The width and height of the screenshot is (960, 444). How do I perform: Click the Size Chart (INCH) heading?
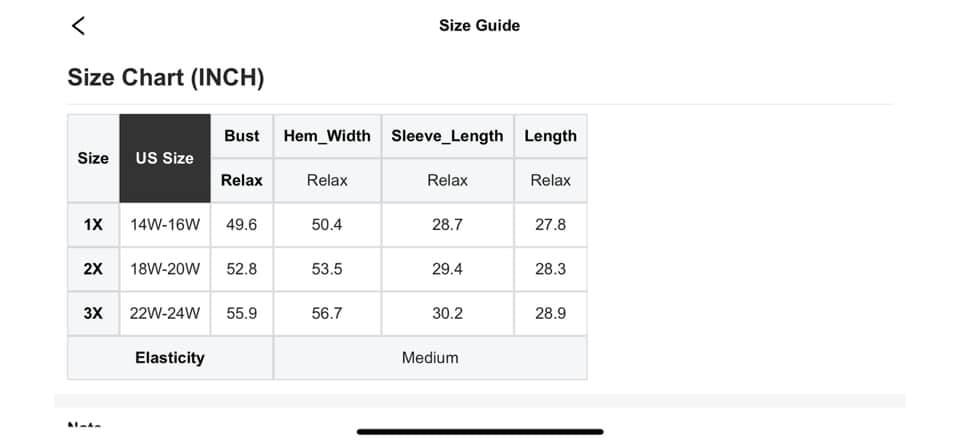(x=166, y=77)
